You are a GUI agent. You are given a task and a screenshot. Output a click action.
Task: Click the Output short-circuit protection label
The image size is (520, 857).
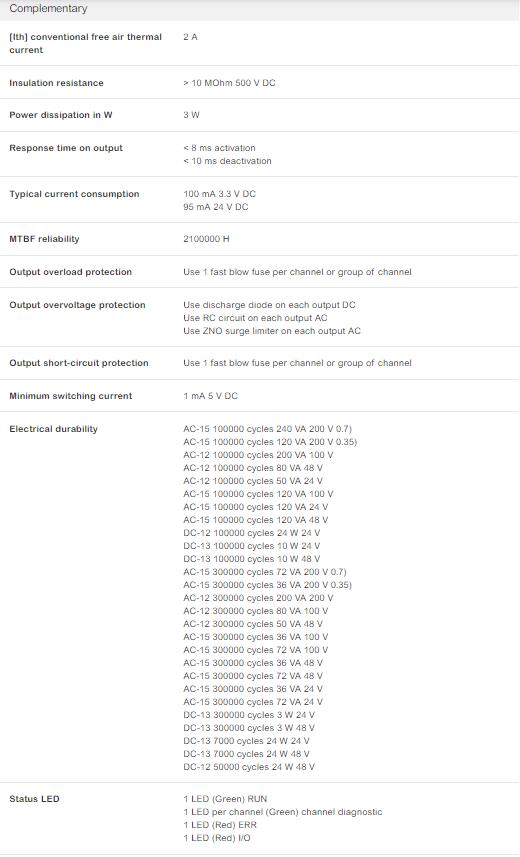tap(79, 363)
